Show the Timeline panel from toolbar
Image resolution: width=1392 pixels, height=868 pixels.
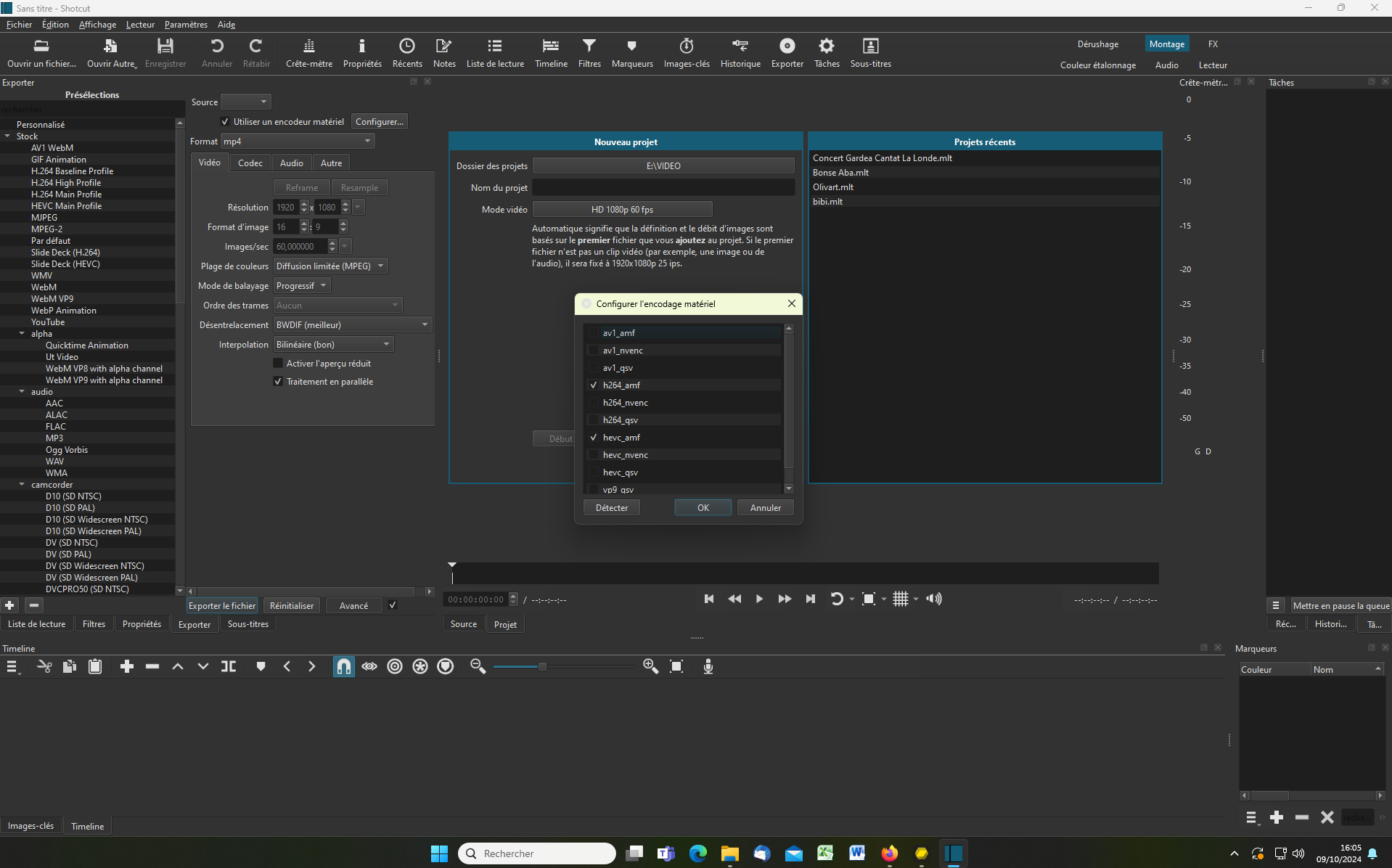(x=551, y=53)
